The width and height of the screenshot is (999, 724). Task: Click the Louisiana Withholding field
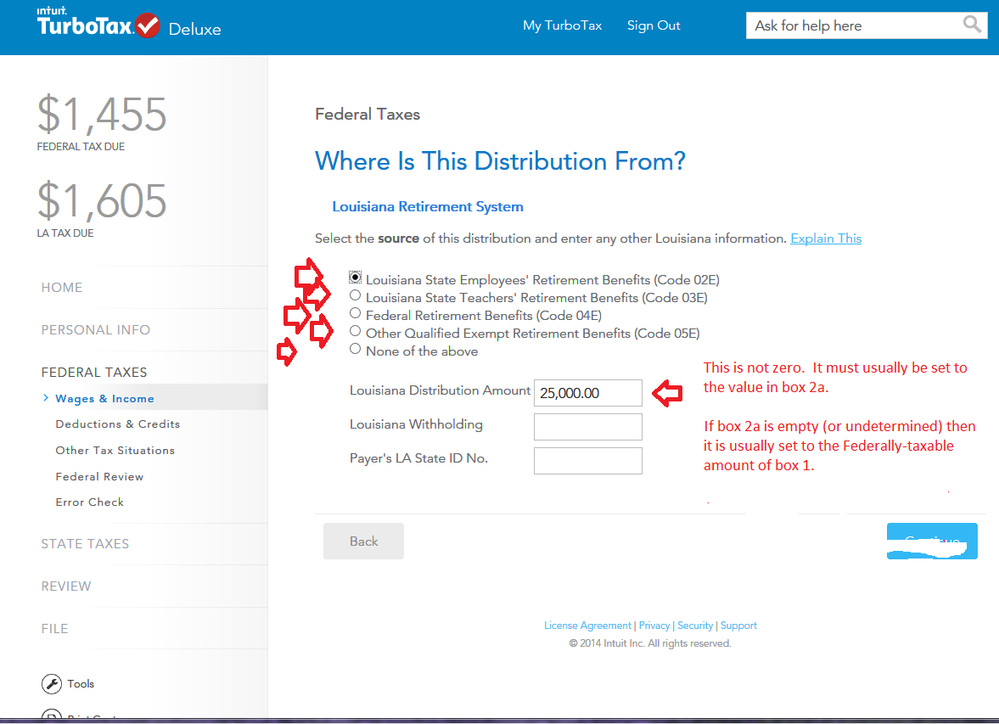click(587, 426)
